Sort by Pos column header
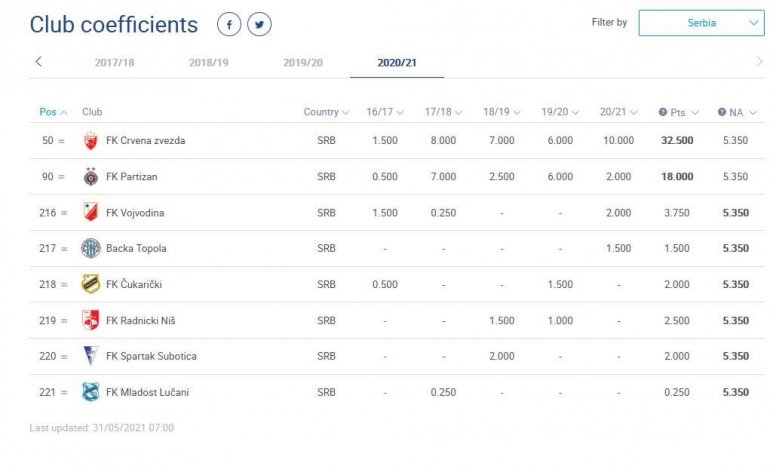This screenshot has height=472, width=770. (x=53, y=112)
